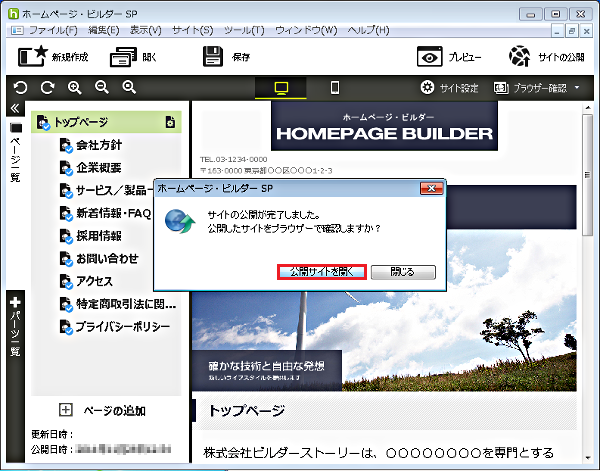Click the アクセス page icon
Screen dimensions: 600x471
point(66,281)
